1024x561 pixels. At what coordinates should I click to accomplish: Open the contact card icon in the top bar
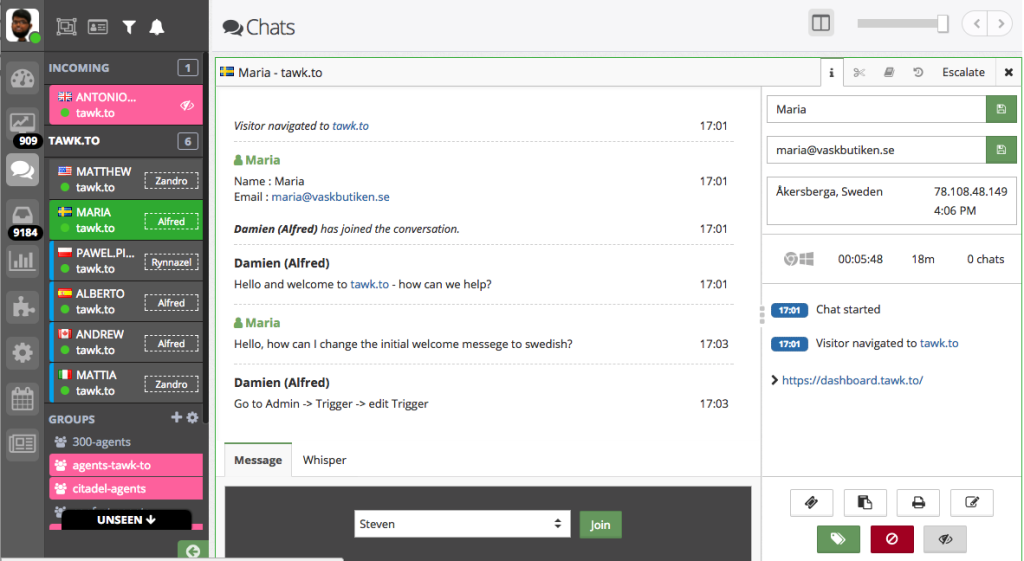[98, 27]
